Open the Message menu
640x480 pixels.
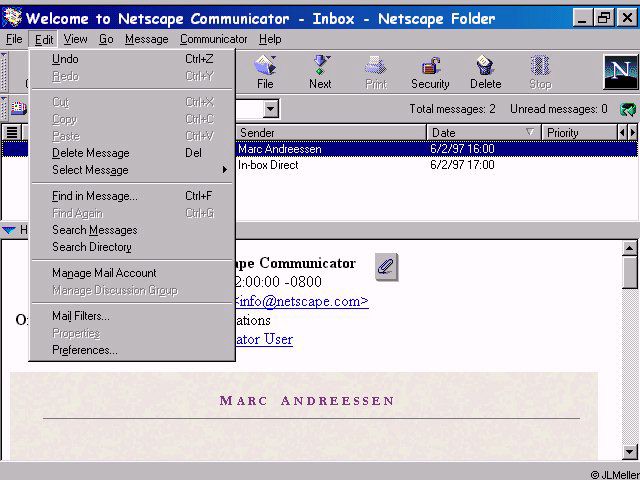click(147, 39)
